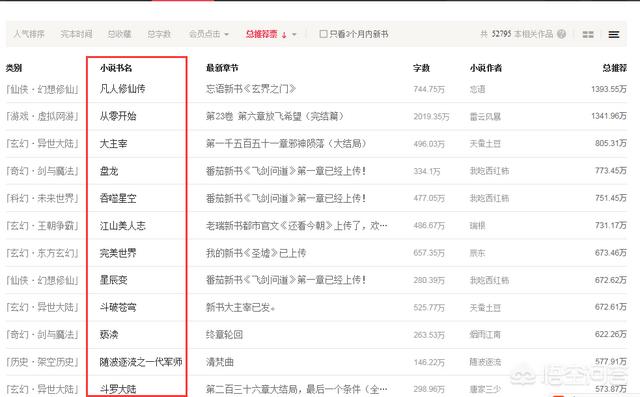
Task: Open chapter 第一千五百五十一章邪神陨落
Action: (286, 144)
